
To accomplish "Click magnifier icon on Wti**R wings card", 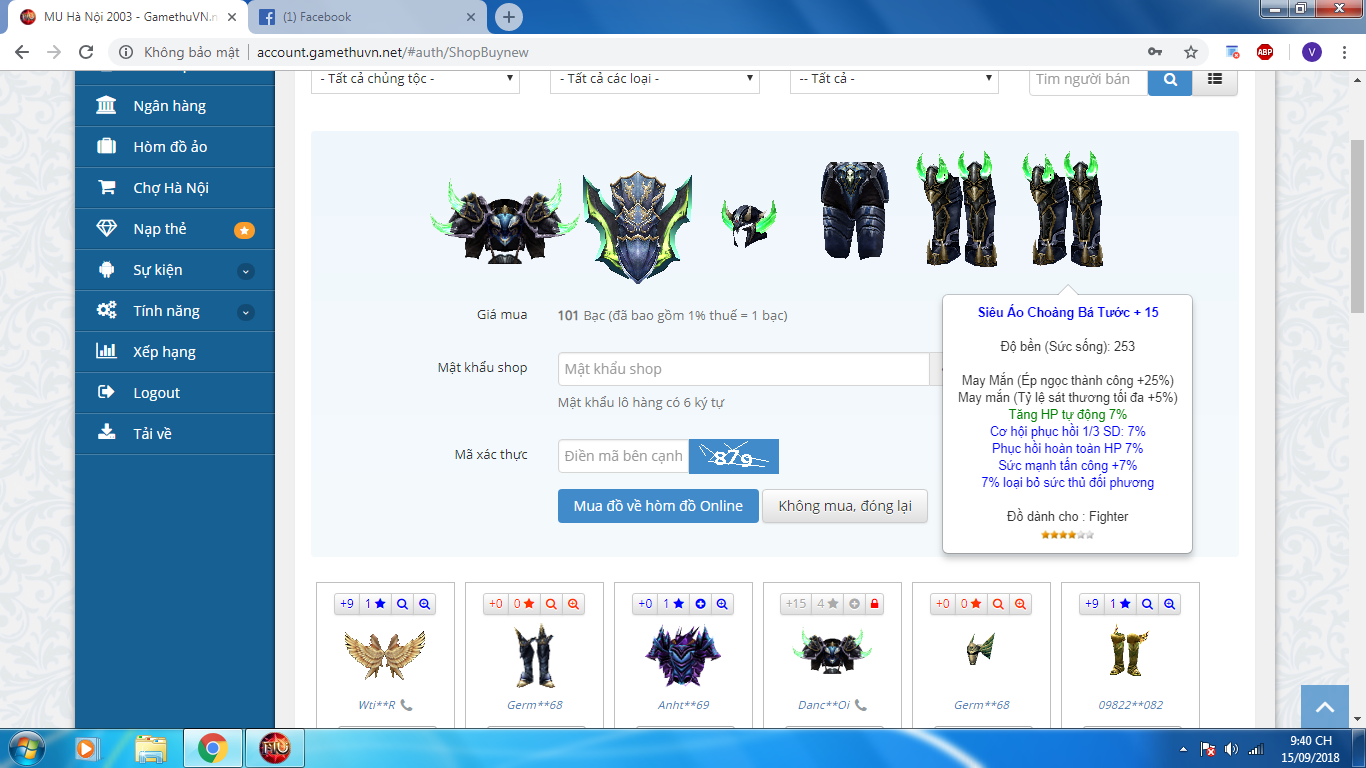I will tap(402, 604).
